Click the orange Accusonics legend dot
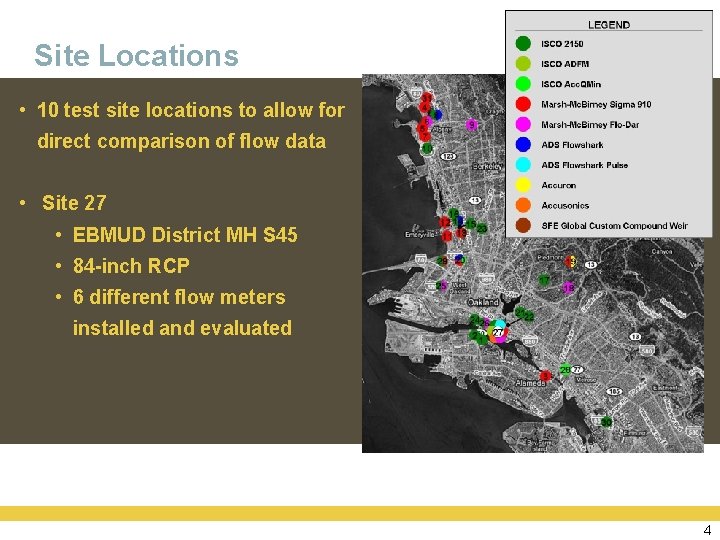 tap(523, 205)
